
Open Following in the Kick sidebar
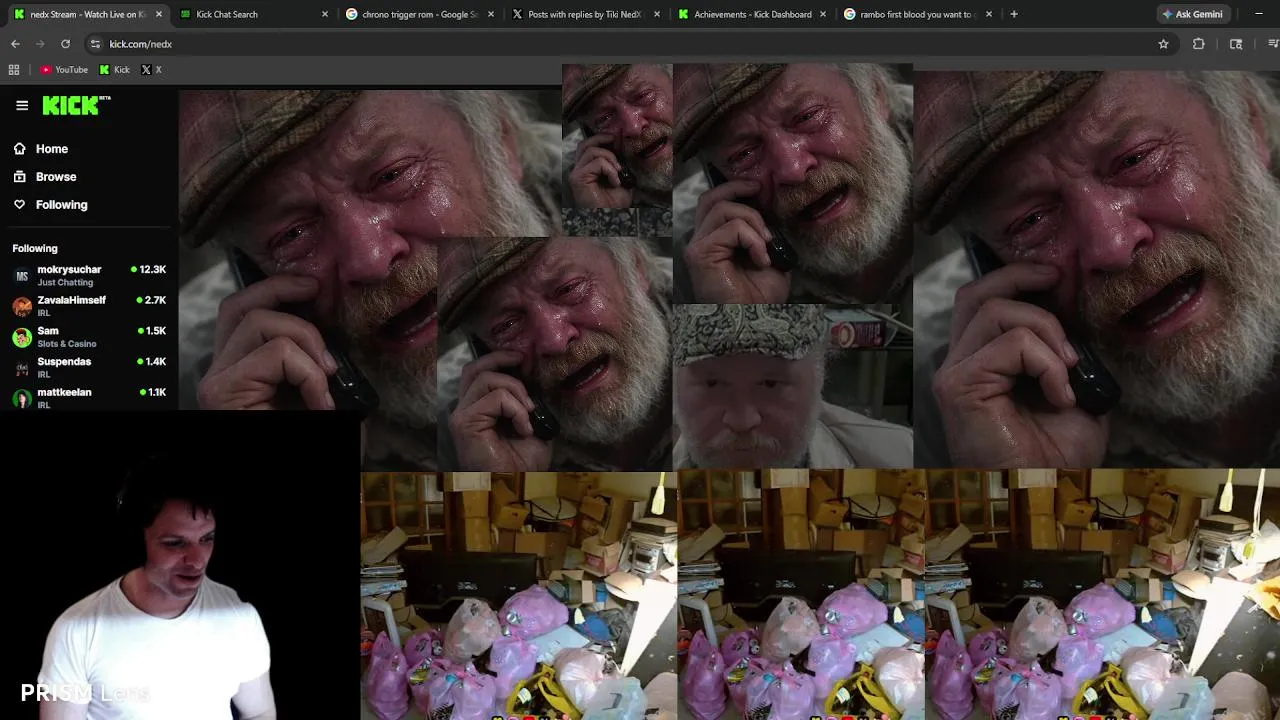coord(62,205)
